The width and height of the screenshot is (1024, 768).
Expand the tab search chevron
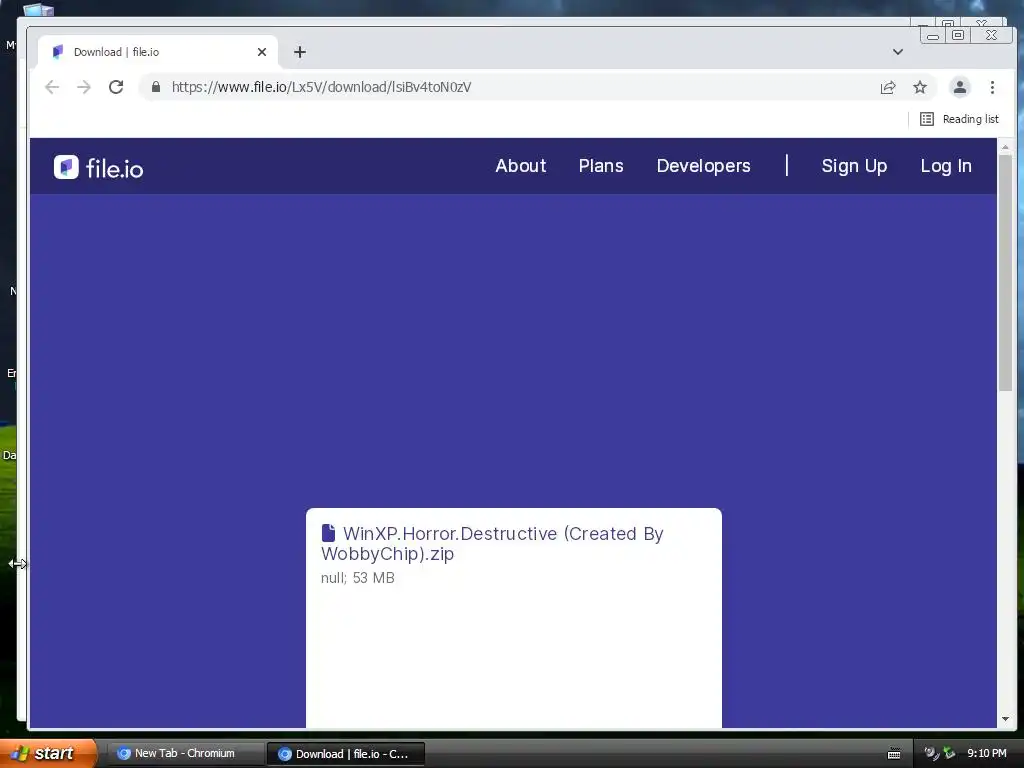[898, 52]
